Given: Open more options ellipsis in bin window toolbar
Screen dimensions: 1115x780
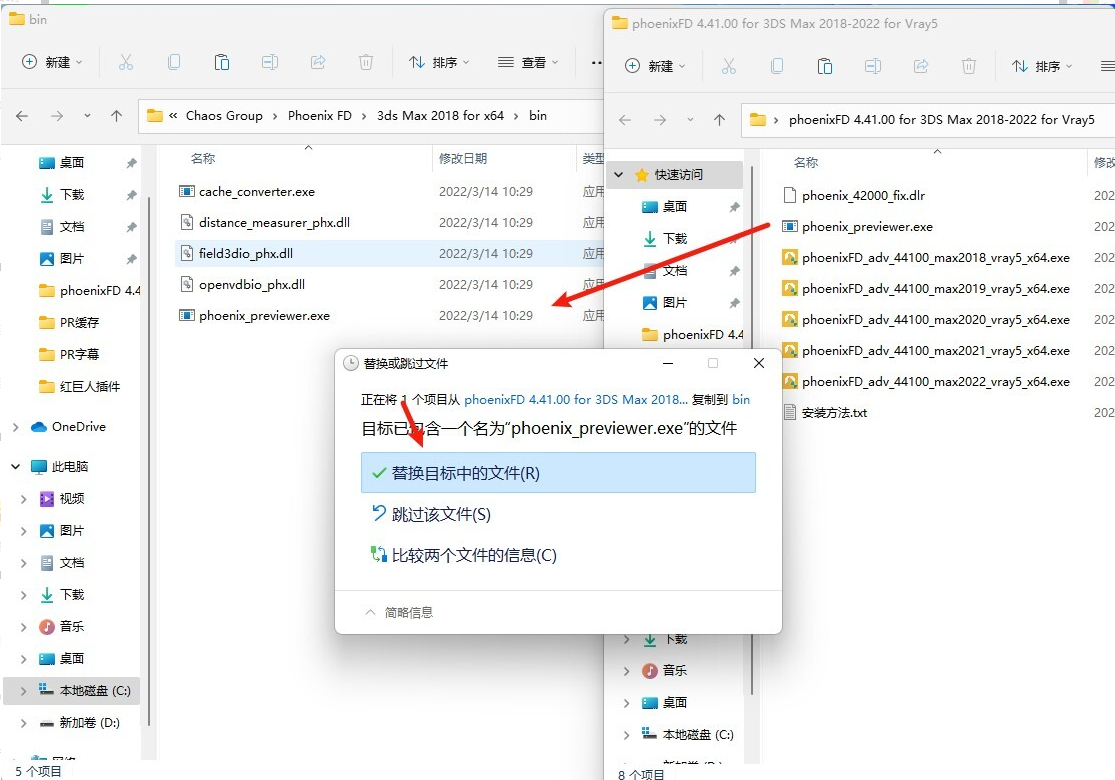Looking at the screenshot, I should click(x=597, y=63).
